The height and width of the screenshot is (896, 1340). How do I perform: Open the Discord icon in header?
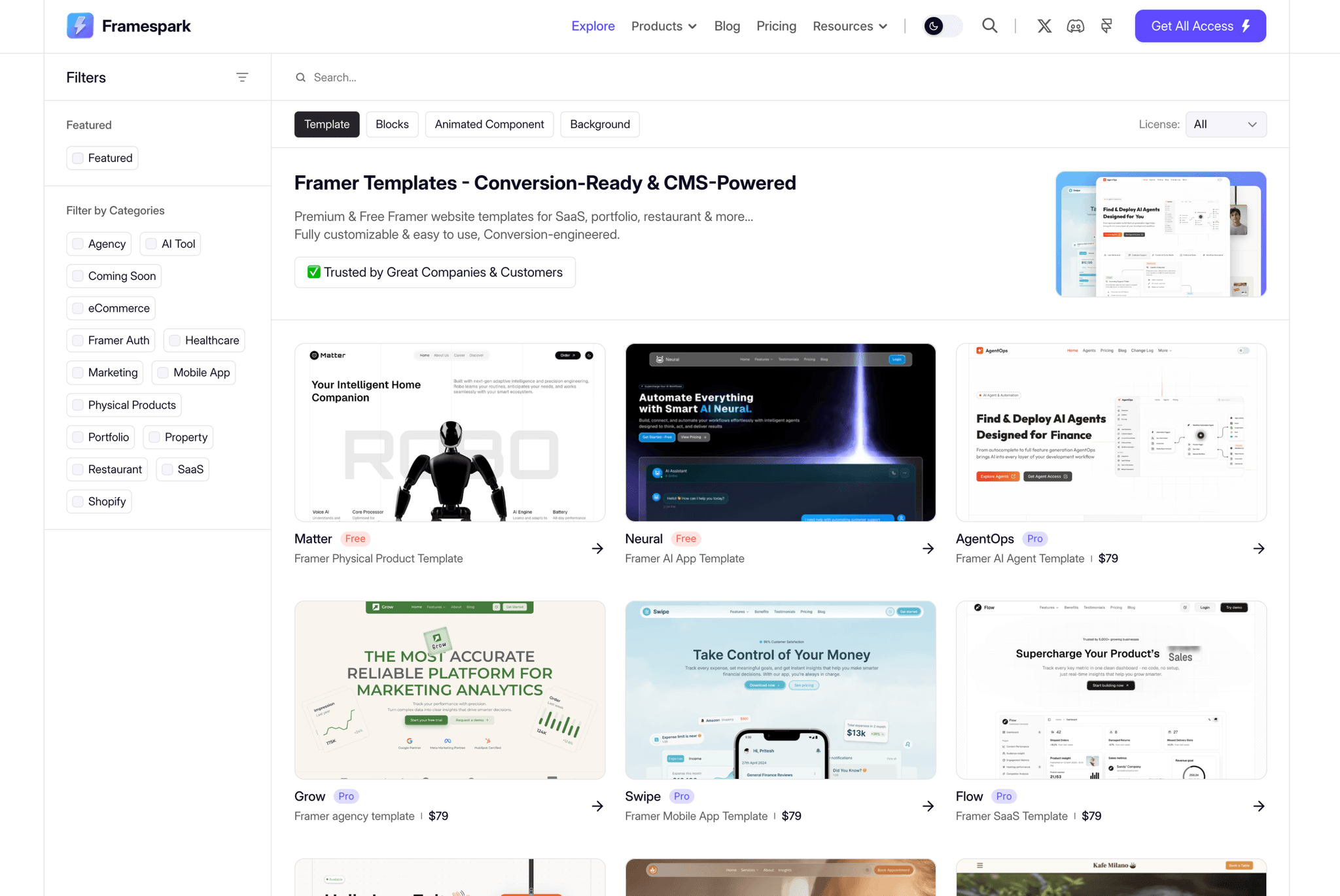1075,26
